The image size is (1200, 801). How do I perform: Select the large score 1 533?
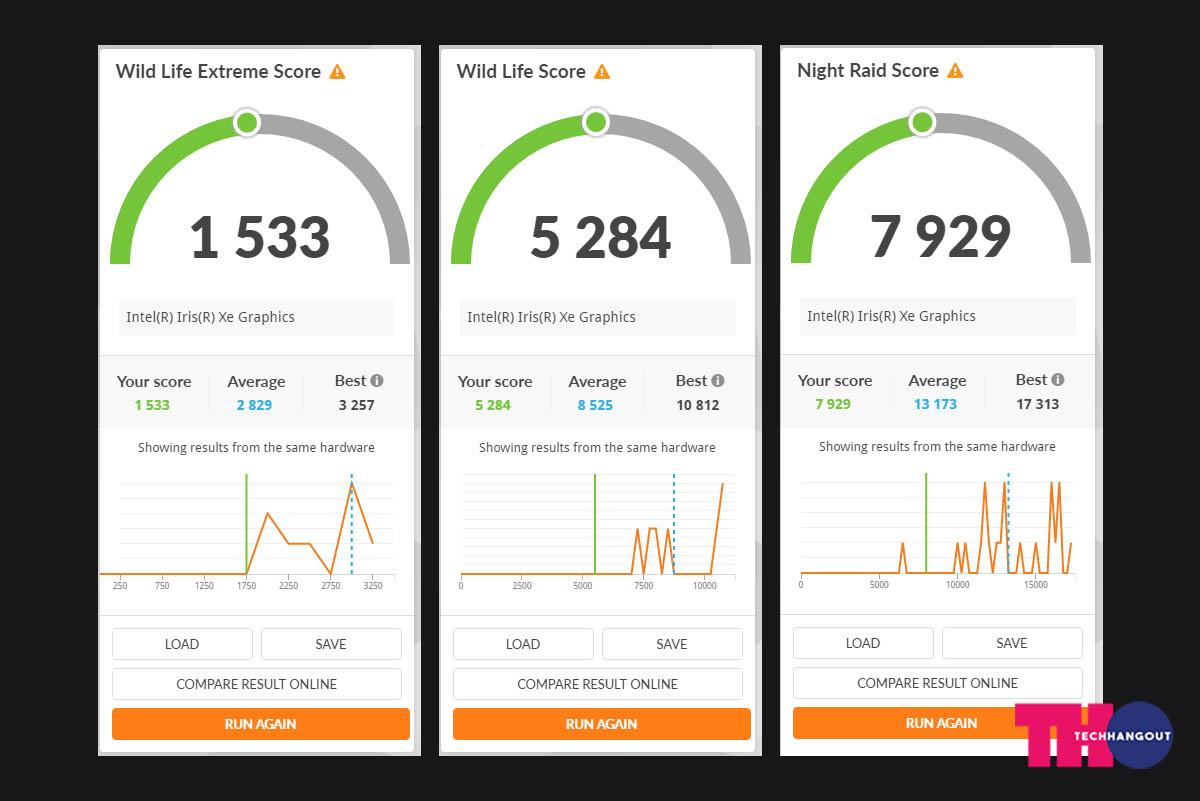point(260,238)
